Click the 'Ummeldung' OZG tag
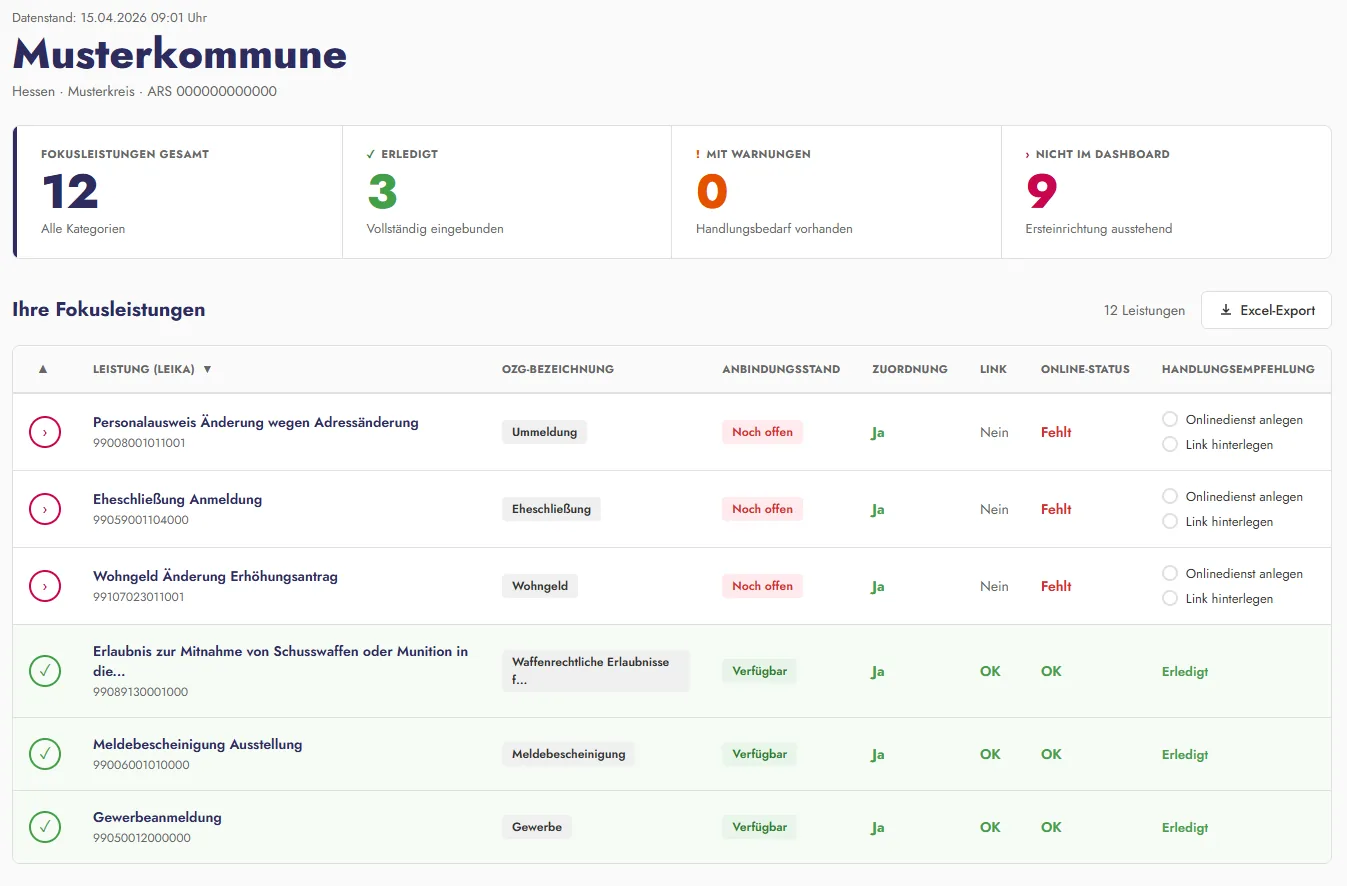The image size is (1347, 886). [x=544, y=432]
